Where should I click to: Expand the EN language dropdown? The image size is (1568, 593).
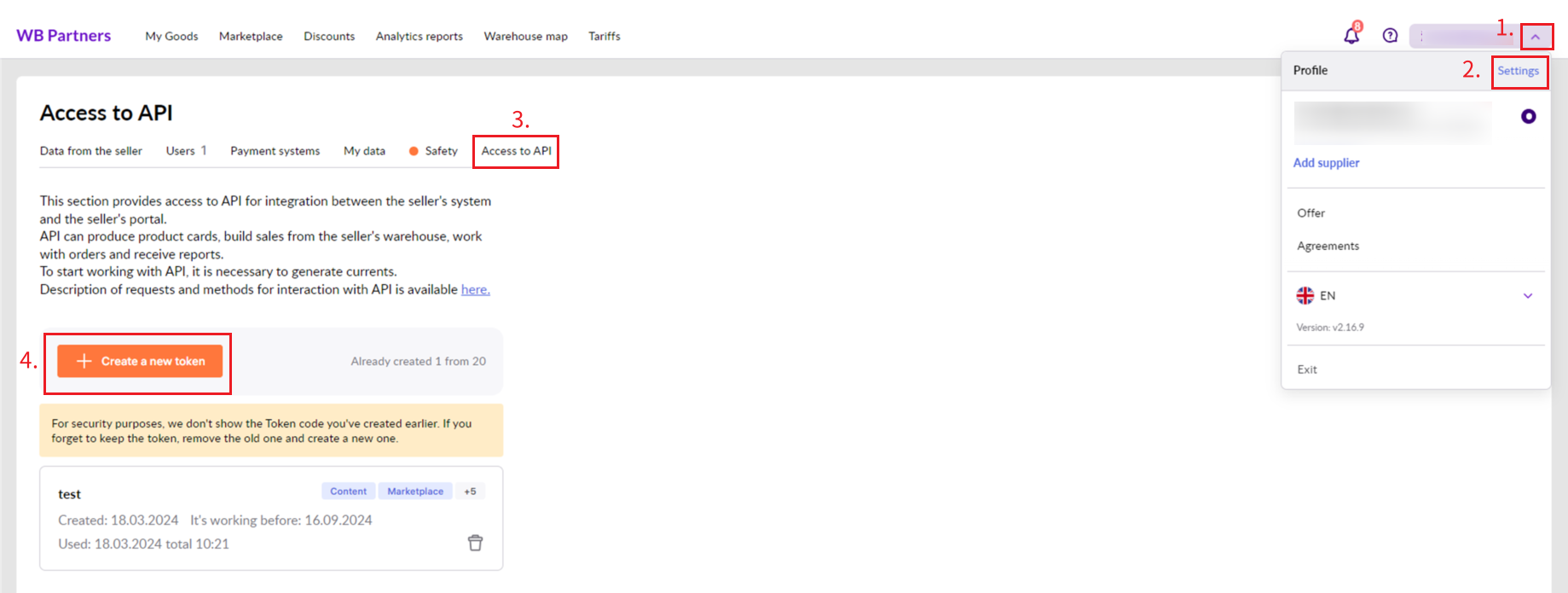1528,296
